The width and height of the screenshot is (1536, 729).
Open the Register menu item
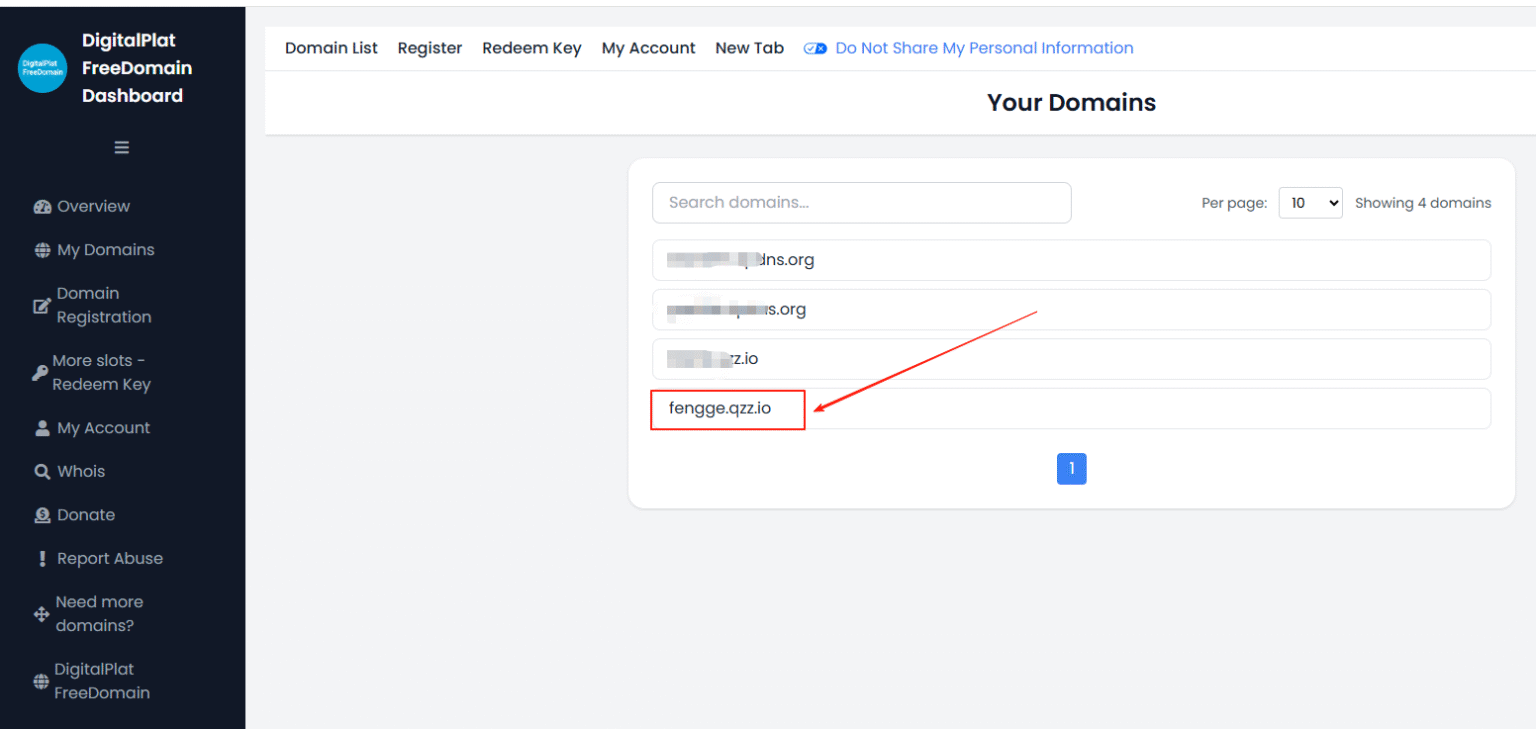[x=430, y=48]
